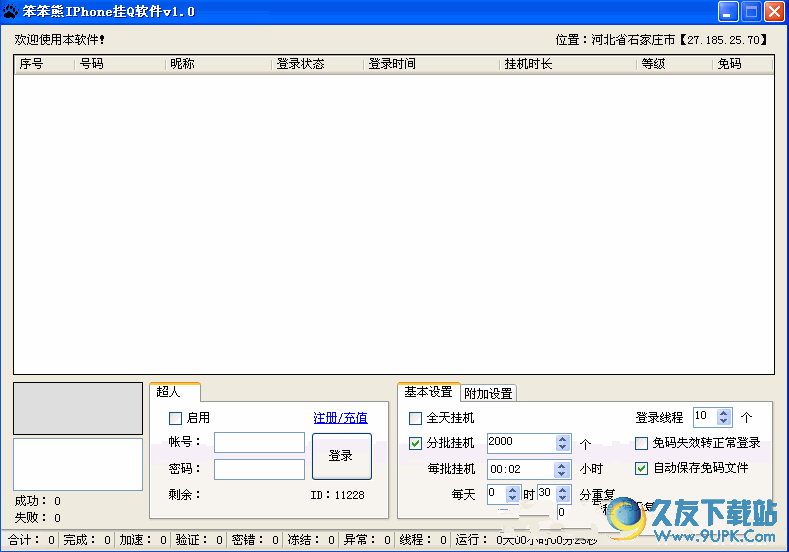Click the 成功: 0 counter

(37, 501)
